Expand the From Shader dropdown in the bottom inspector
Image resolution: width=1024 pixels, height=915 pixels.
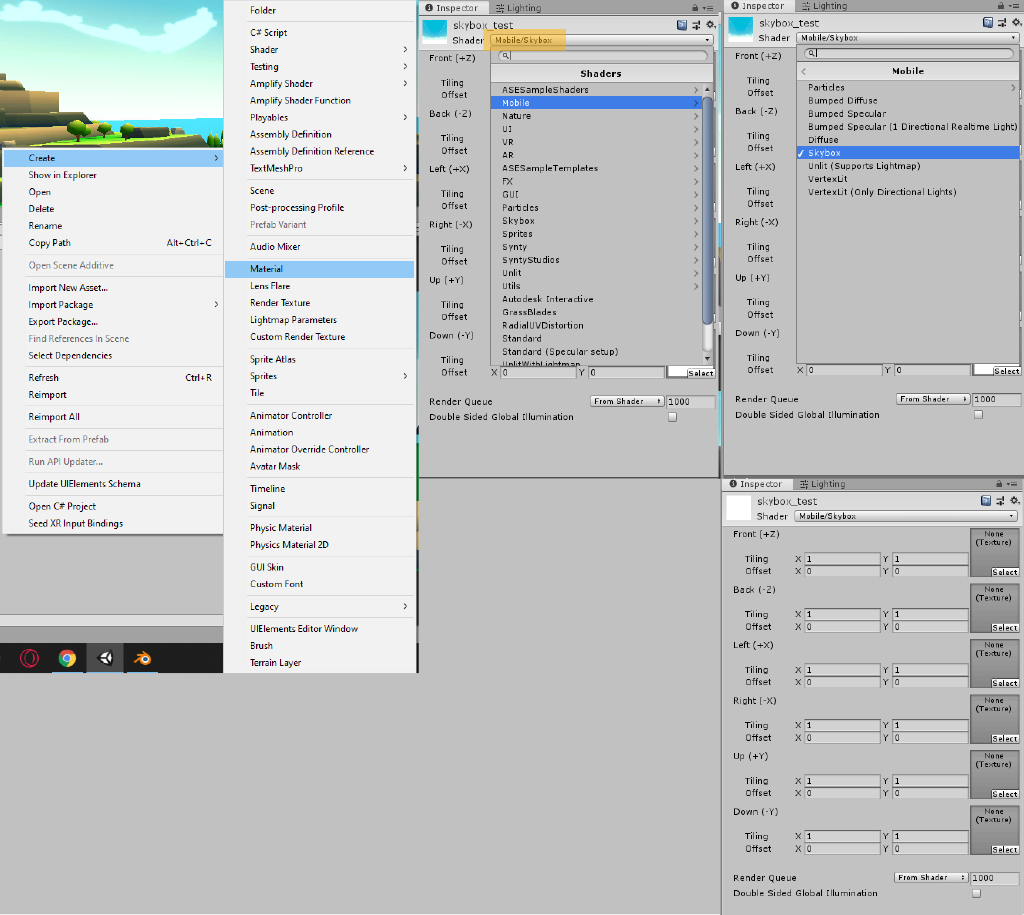932,878
